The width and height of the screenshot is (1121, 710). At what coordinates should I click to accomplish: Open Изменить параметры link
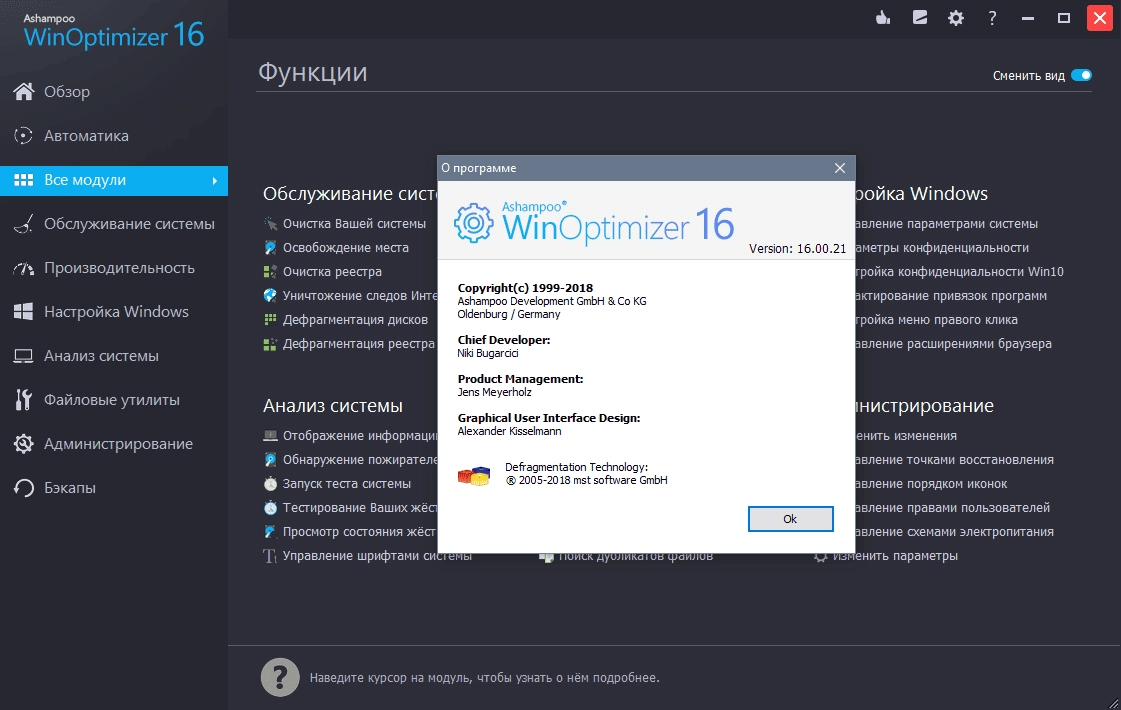(895, 556)
